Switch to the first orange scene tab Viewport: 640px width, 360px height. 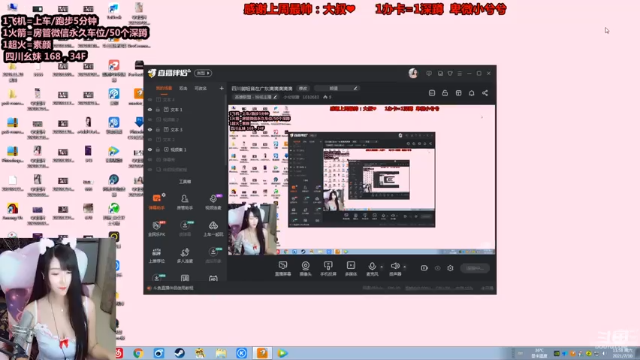pos(164,88)
